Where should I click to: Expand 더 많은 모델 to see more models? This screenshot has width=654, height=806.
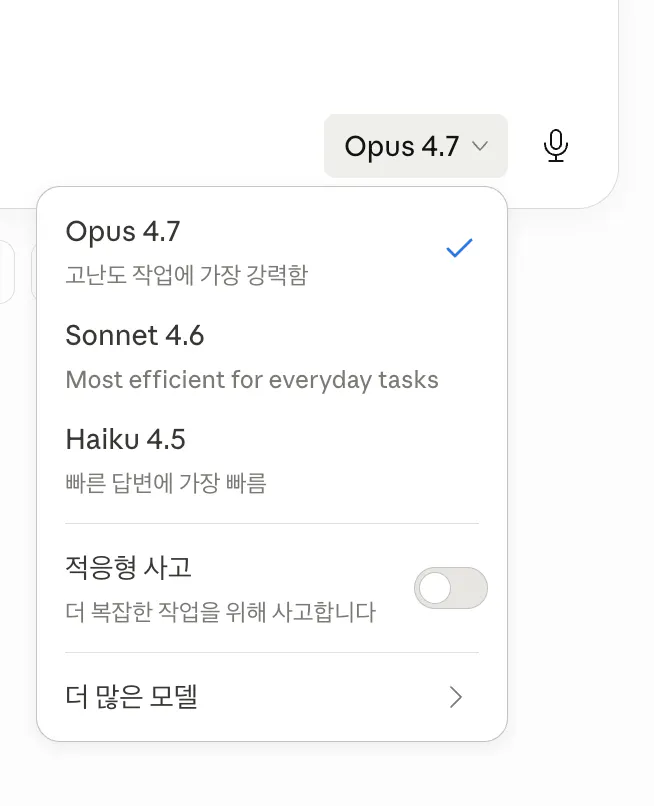pos(131,698)
